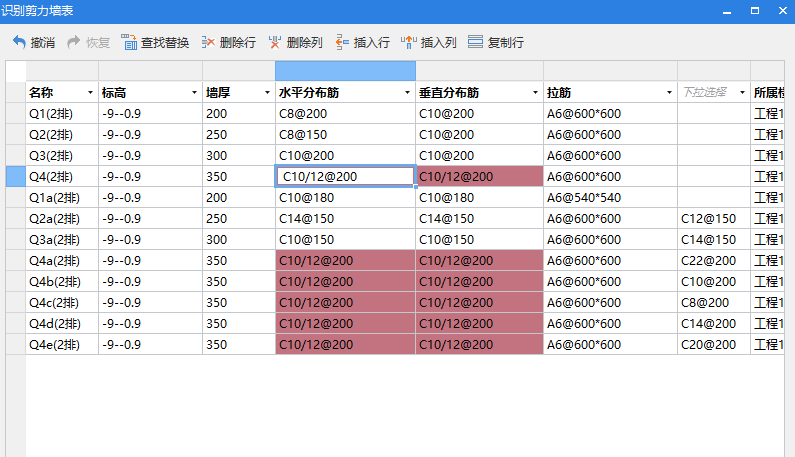
Task: Open the 标高 column dropdown arrow
Action: pos(194,92)
